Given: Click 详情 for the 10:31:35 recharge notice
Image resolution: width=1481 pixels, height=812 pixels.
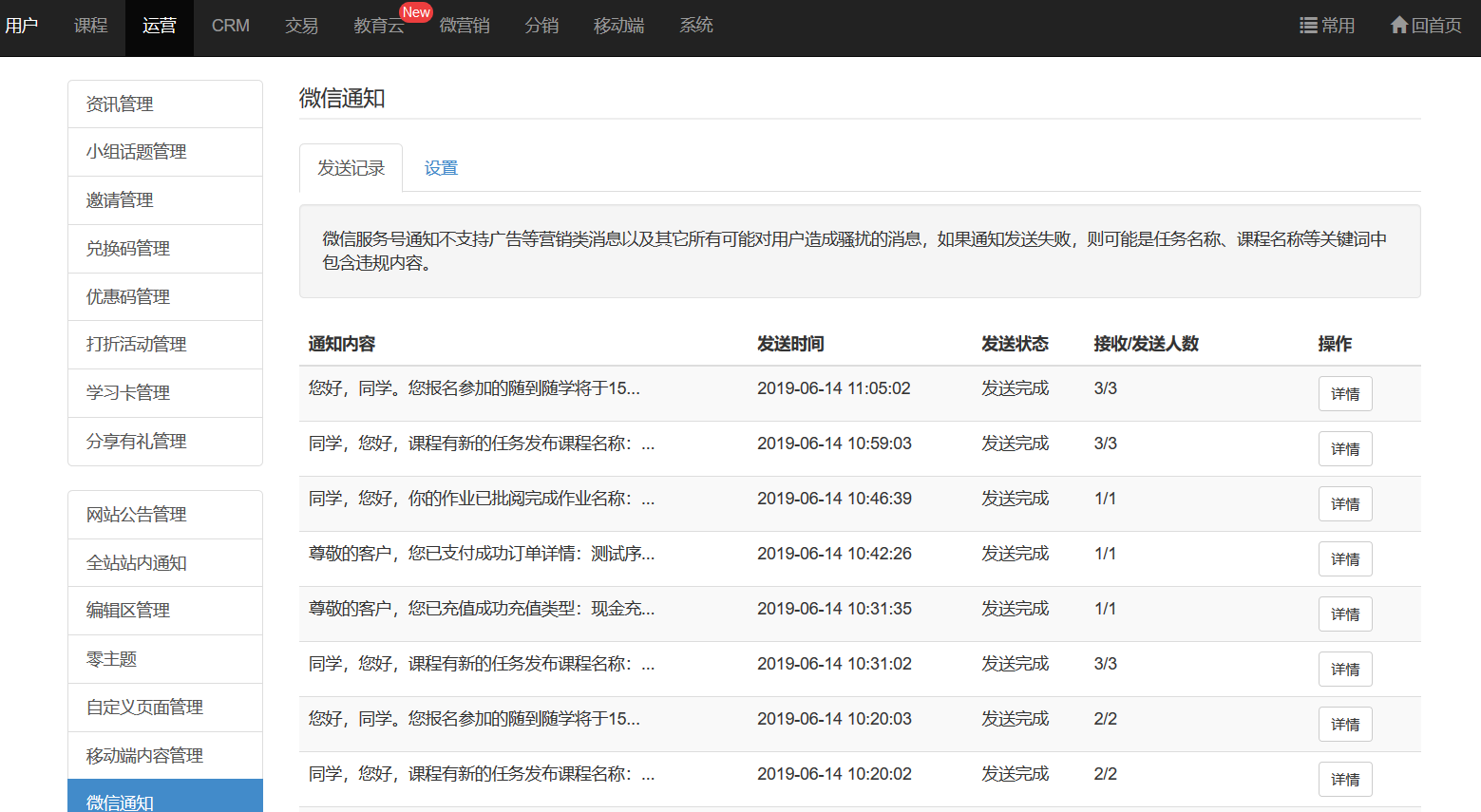Looking at the screenshot, I should (1344, 614).
